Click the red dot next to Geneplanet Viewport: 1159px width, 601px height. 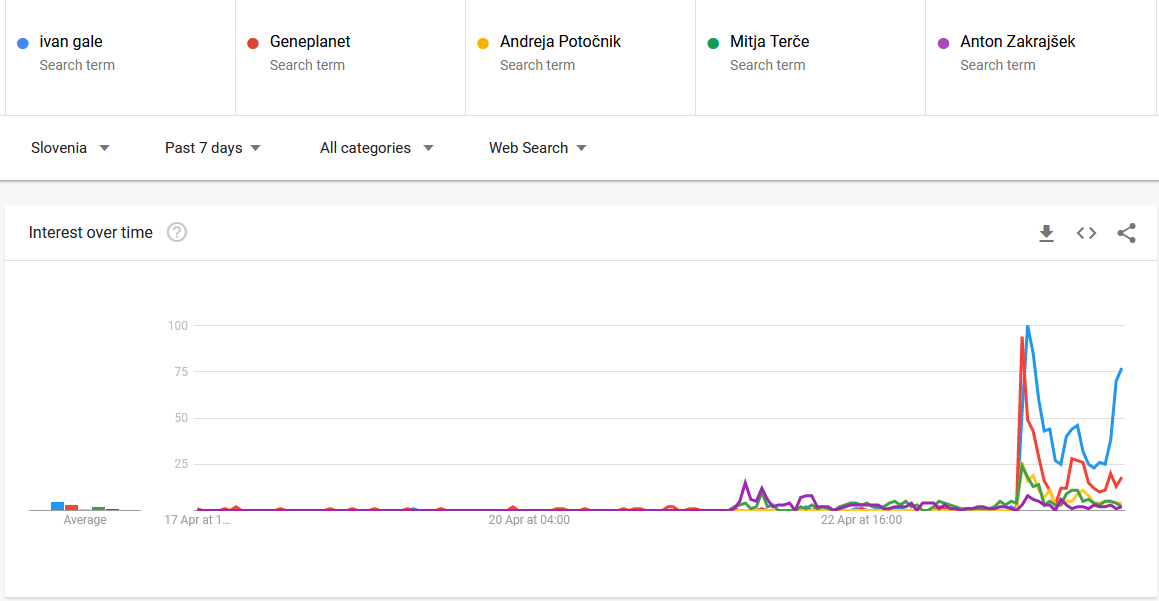253,43
